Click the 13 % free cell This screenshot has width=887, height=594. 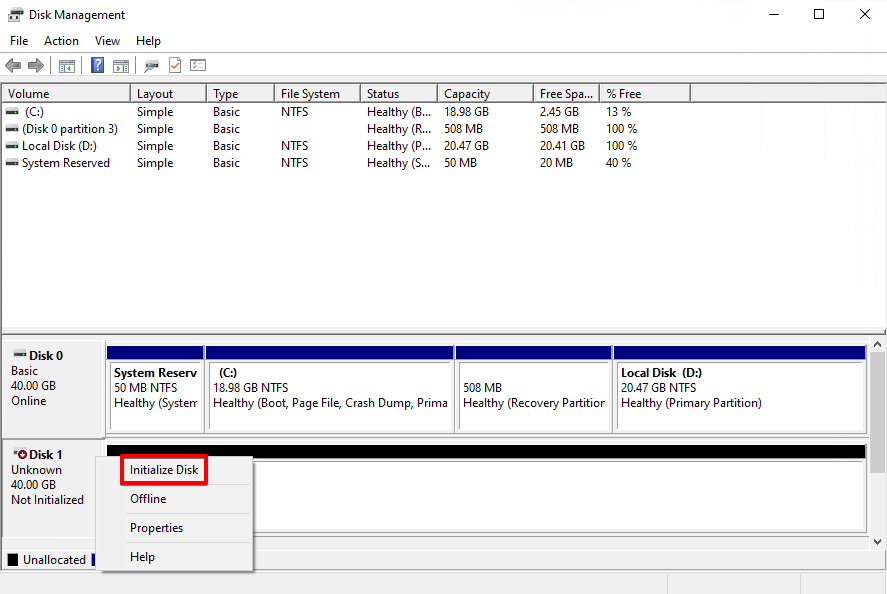618,112
